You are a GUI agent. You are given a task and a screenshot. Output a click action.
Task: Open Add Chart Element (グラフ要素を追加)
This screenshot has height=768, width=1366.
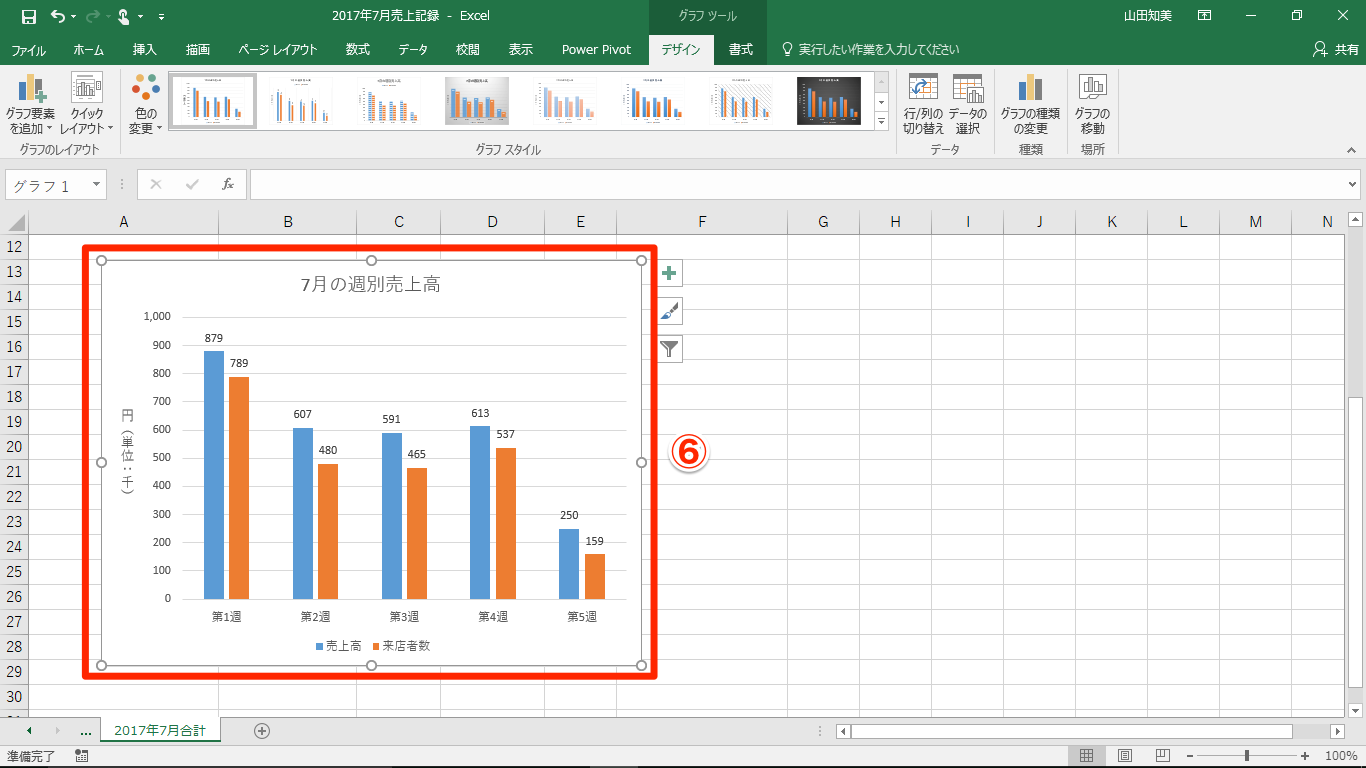click(x=30, y=105)
